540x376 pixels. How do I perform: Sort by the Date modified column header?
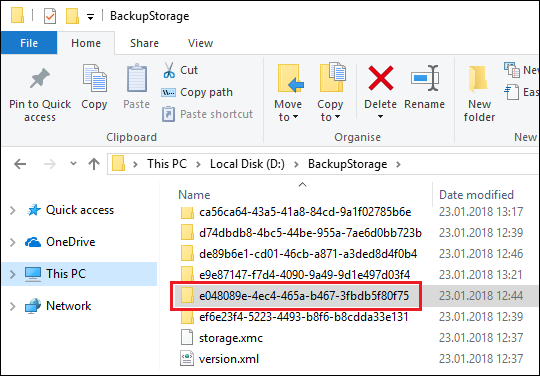[x=476, y=195]
